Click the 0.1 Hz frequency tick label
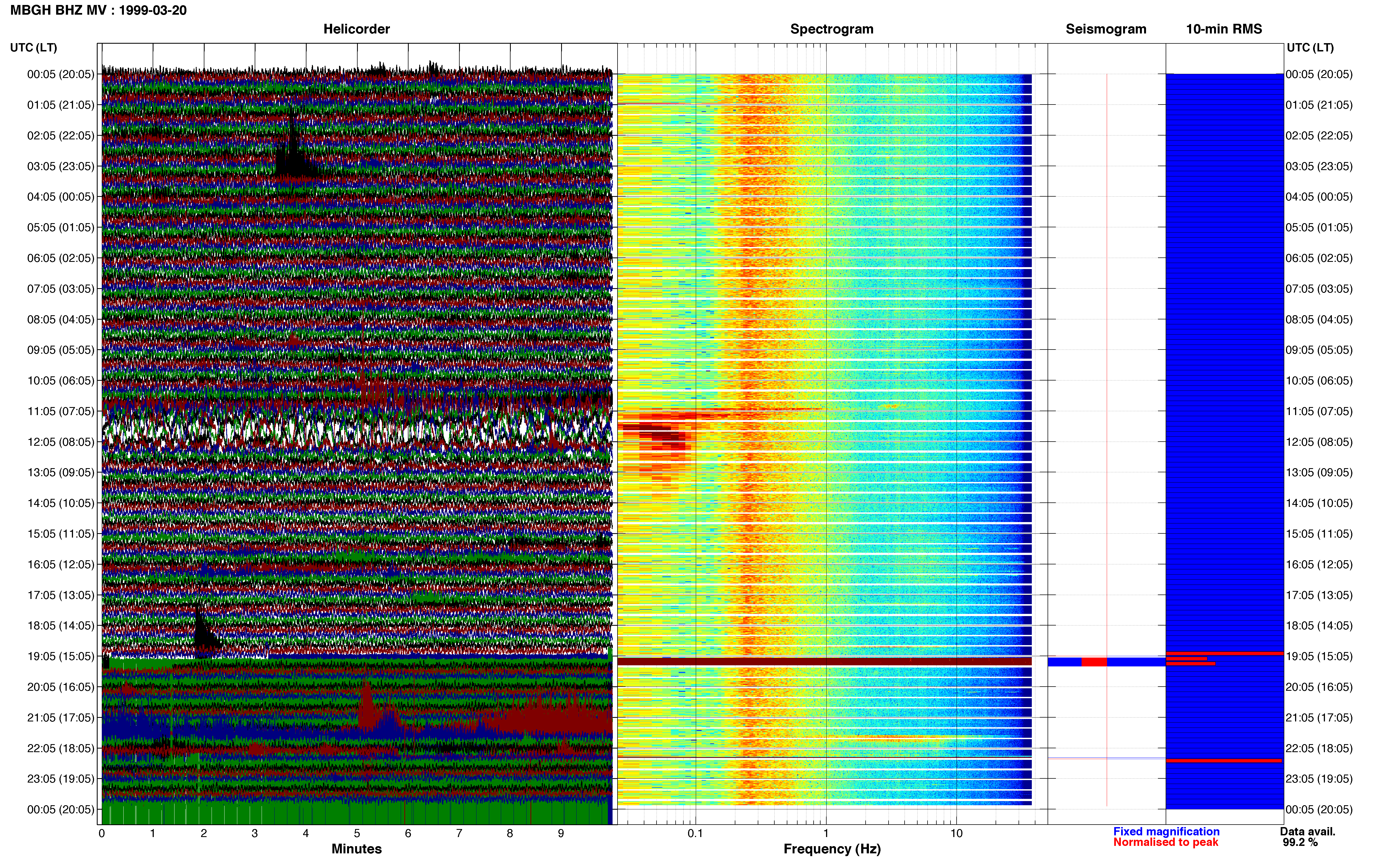The width and height of the screenshot is (1388, 868). click(x=695, y=833)
